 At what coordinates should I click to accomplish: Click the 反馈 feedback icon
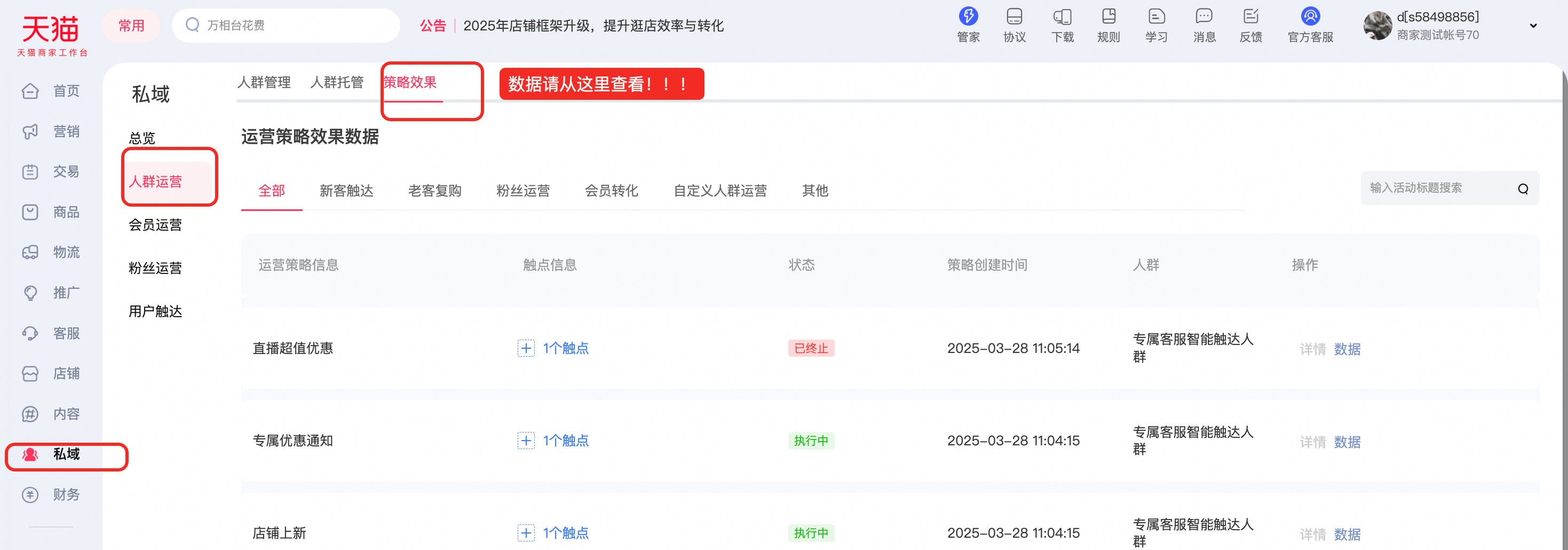point(1251,17)
